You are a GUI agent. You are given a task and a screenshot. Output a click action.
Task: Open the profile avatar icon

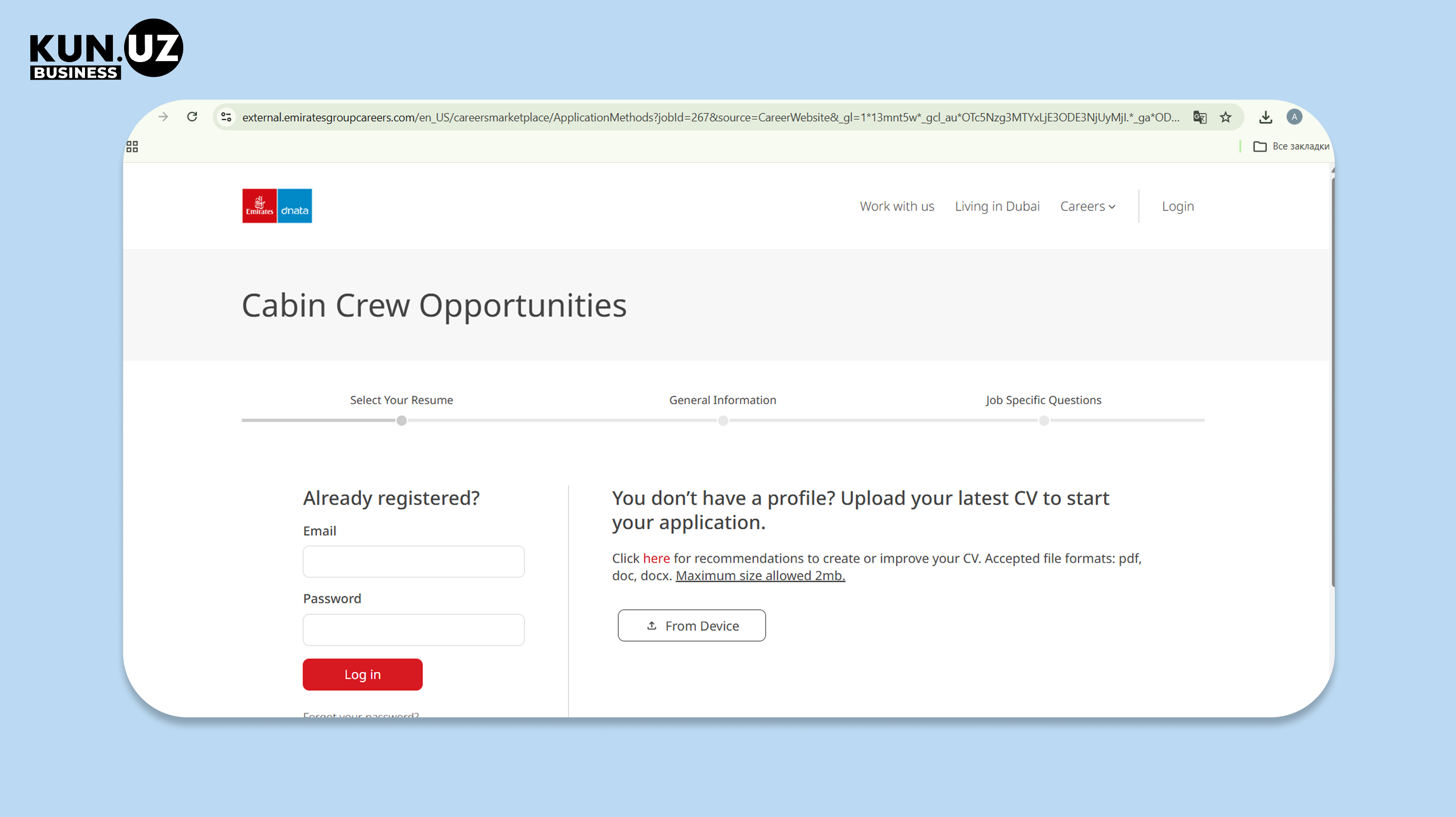[1294, 117]
